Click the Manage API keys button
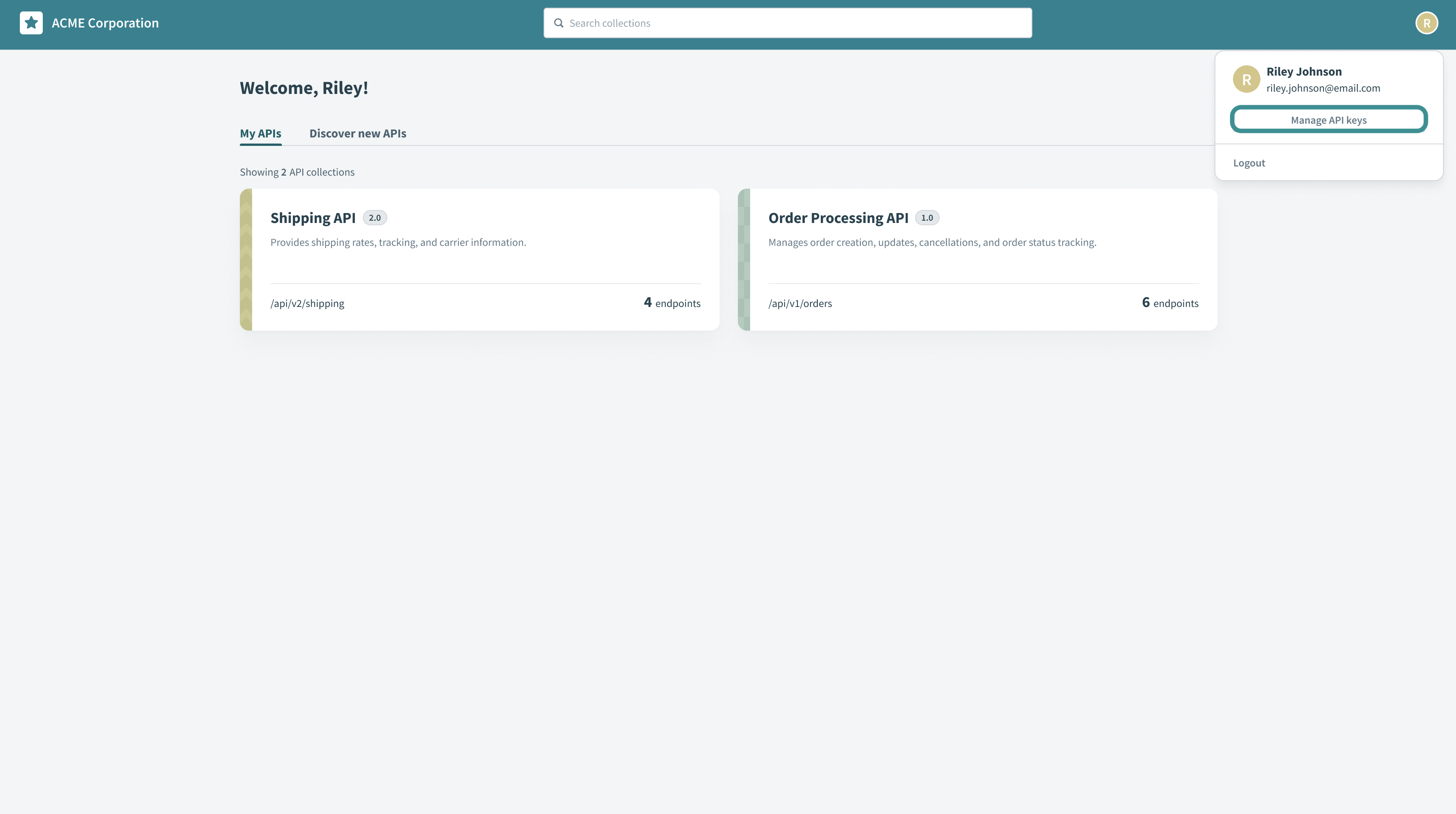 click(x=1328, y=120)
